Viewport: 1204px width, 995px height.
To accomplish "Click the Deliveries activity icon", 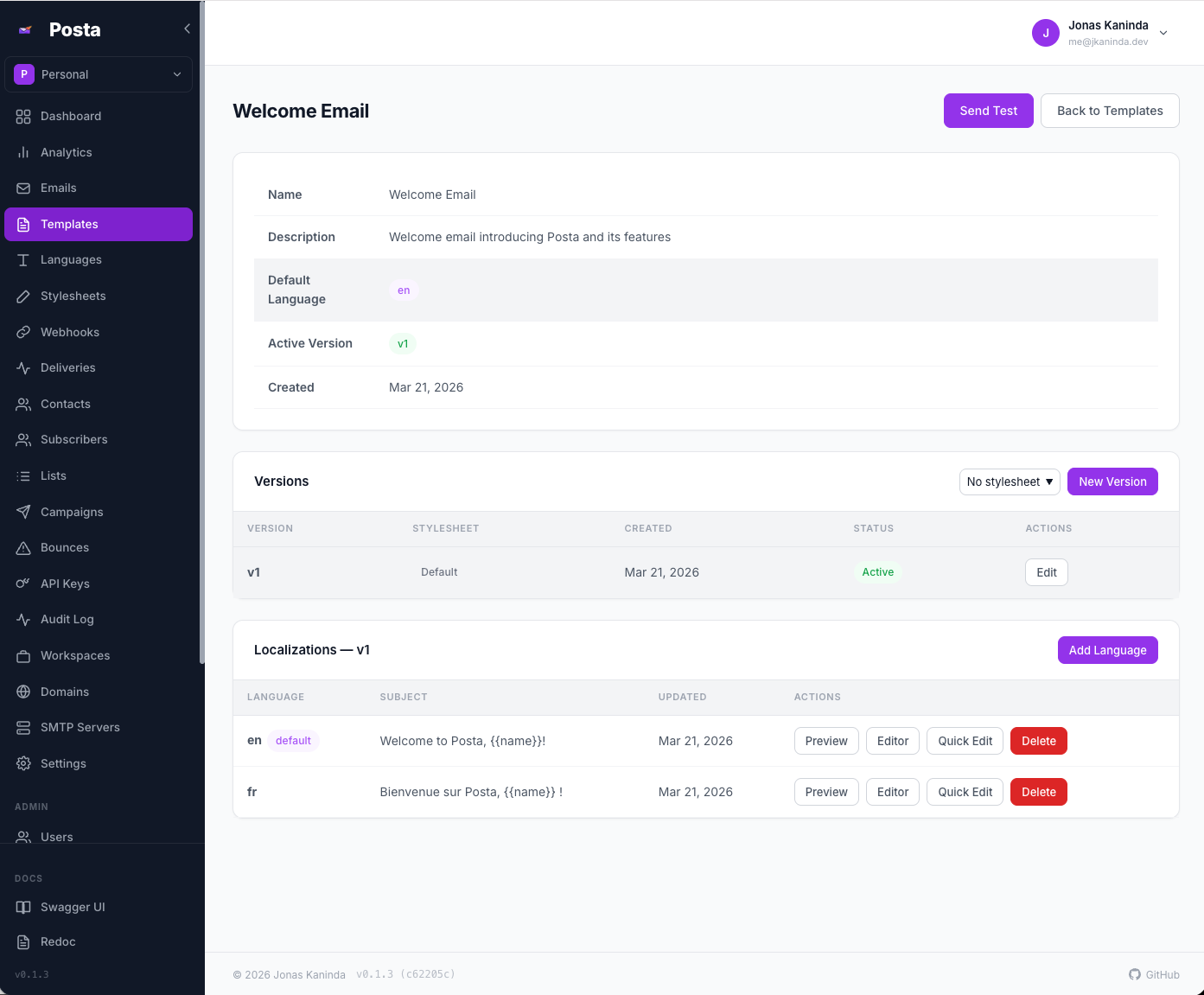I will coord(23,368).
